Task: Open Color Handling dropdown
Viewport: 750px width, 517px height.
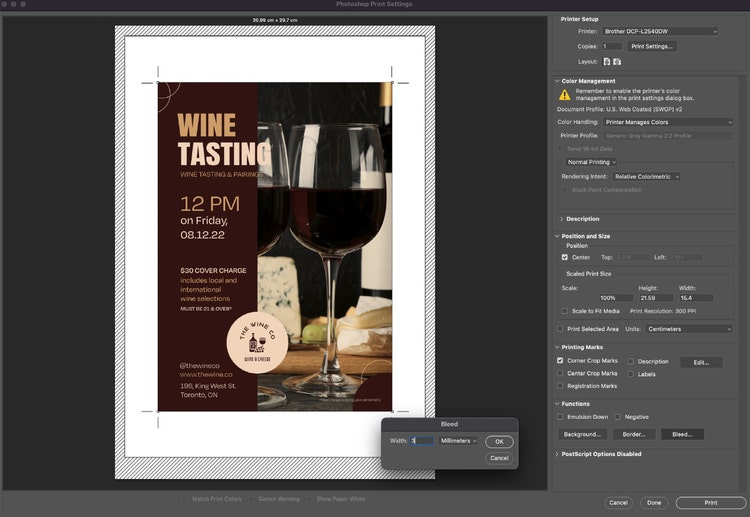Action: (x=668, y=122)
